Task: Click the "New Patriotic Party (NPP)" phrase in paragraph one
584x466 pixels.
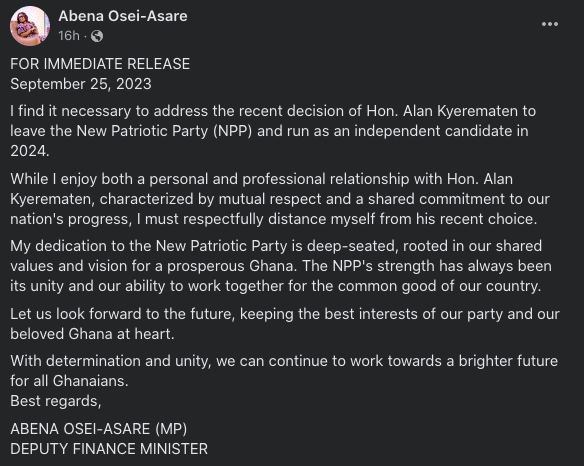Action: (x=164, y=131)
